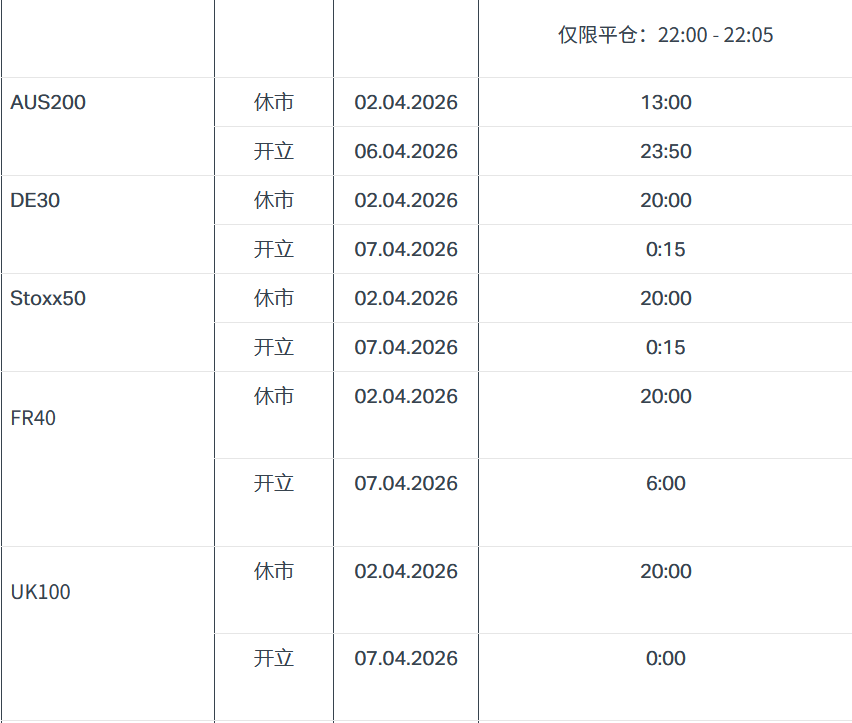Screen dimensions: 852x723
Task: Click the DE30 休市 time 20:00
Action: (x=666, y=200)
